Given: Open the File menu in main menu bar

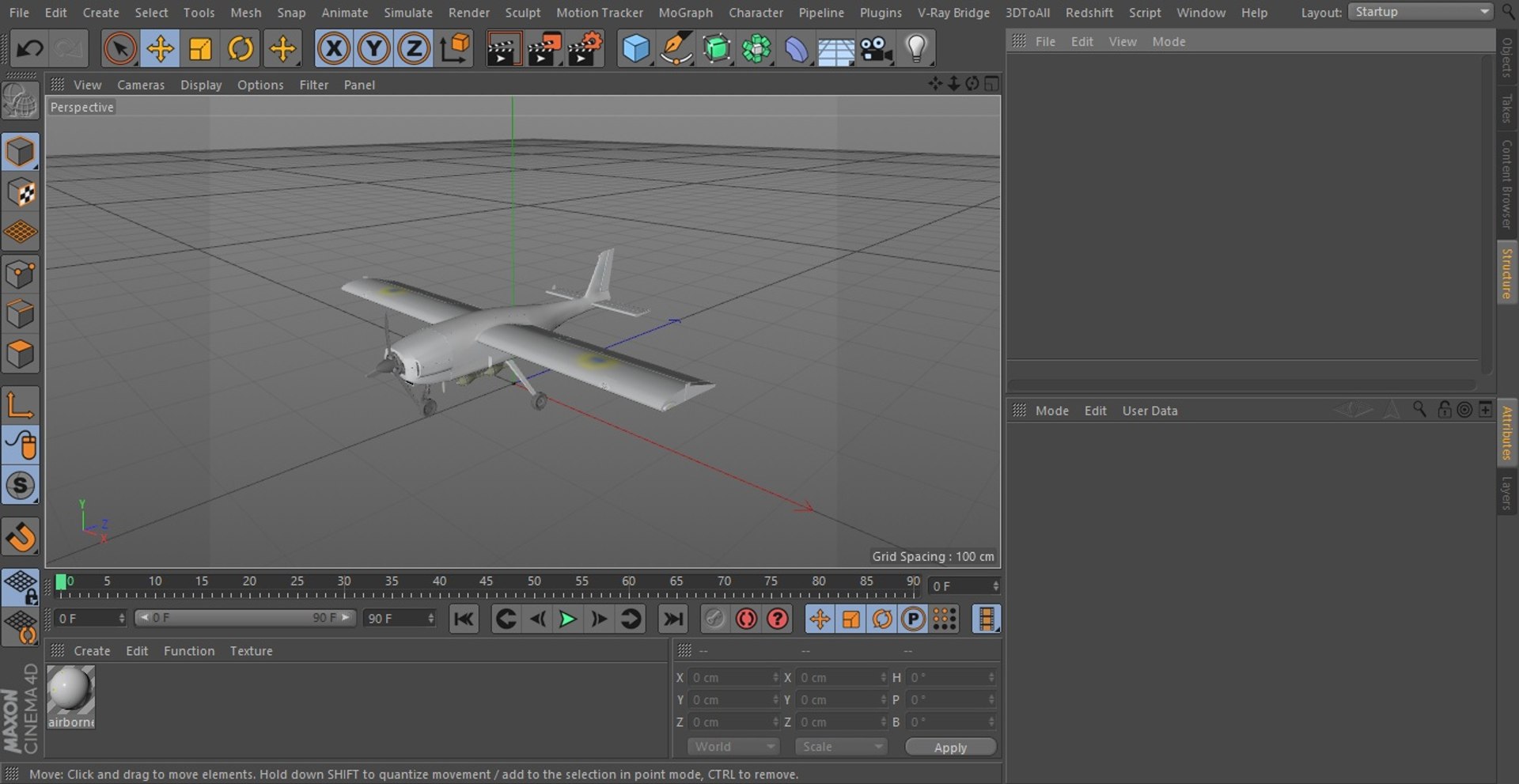Looking at the screenshot, I should [x=19, y=13].
